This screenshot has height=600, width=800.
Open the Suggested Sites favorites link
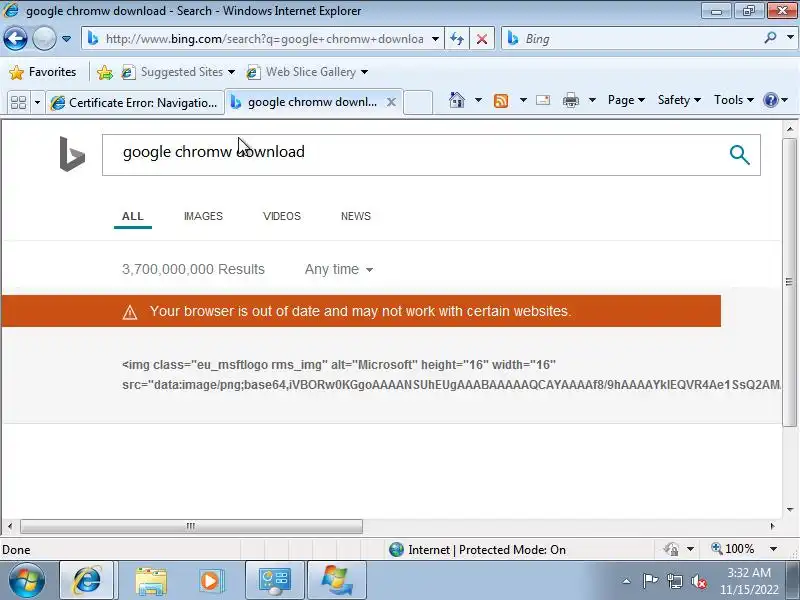click(x=178, y=72)
